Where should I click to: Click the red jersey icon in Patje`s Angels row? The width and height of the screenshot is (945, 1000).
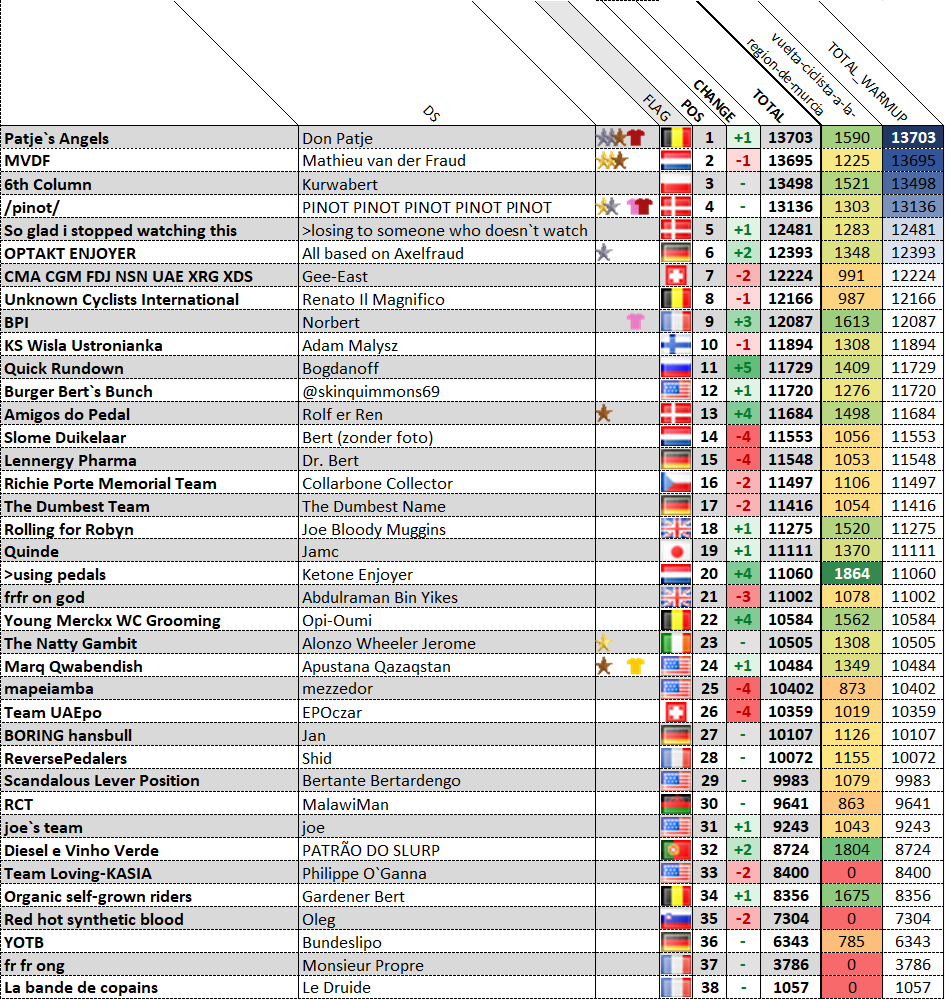click(636, 137)
